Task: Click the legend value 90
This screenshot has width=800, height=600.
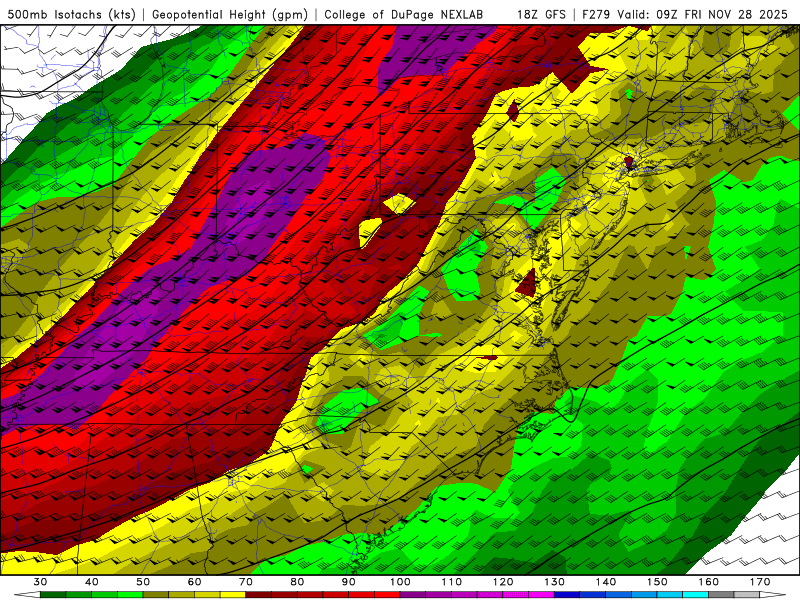Action: (349, 582)
